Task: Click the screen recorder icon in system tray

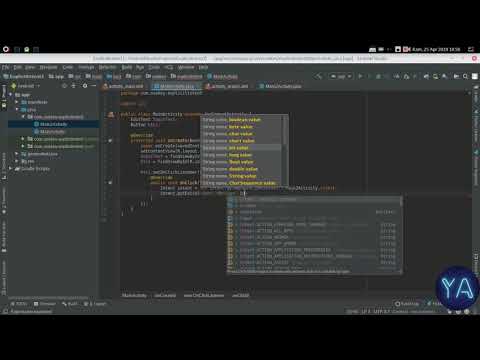Action: coord(406,49)
